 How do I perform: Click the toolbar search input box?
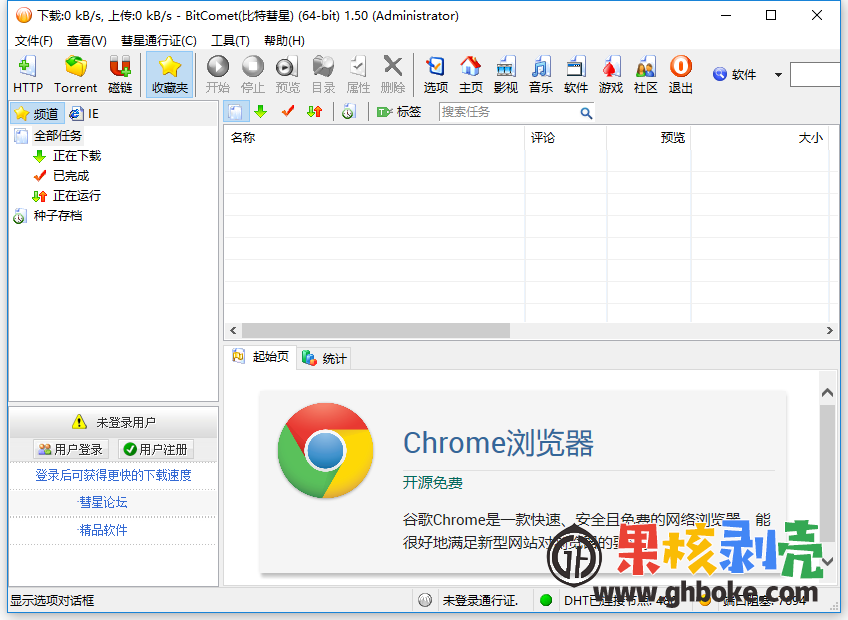click(817, 75)
